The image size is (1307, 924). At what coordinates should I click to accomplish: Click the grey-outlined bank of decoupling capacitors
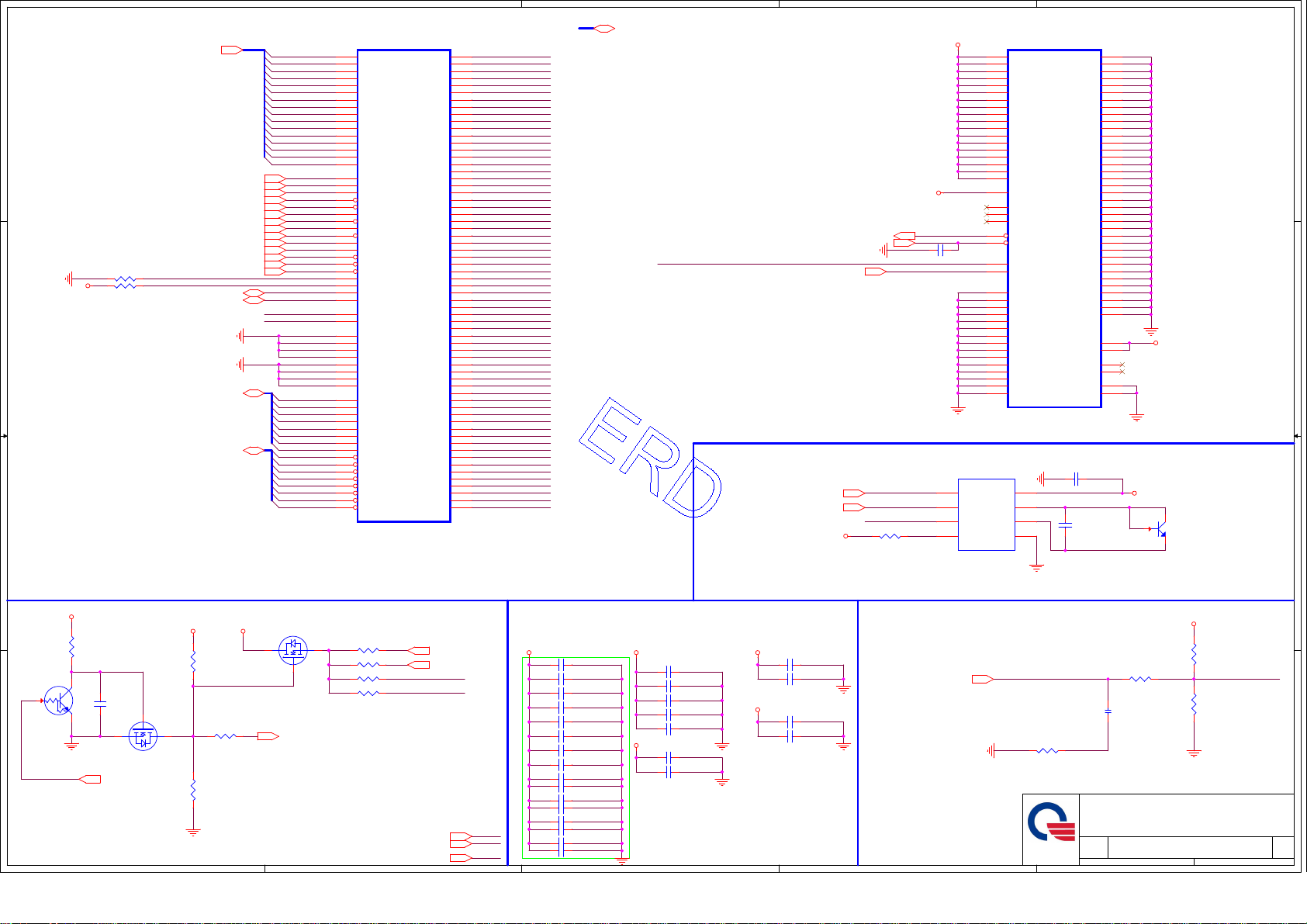coord(576,758)
